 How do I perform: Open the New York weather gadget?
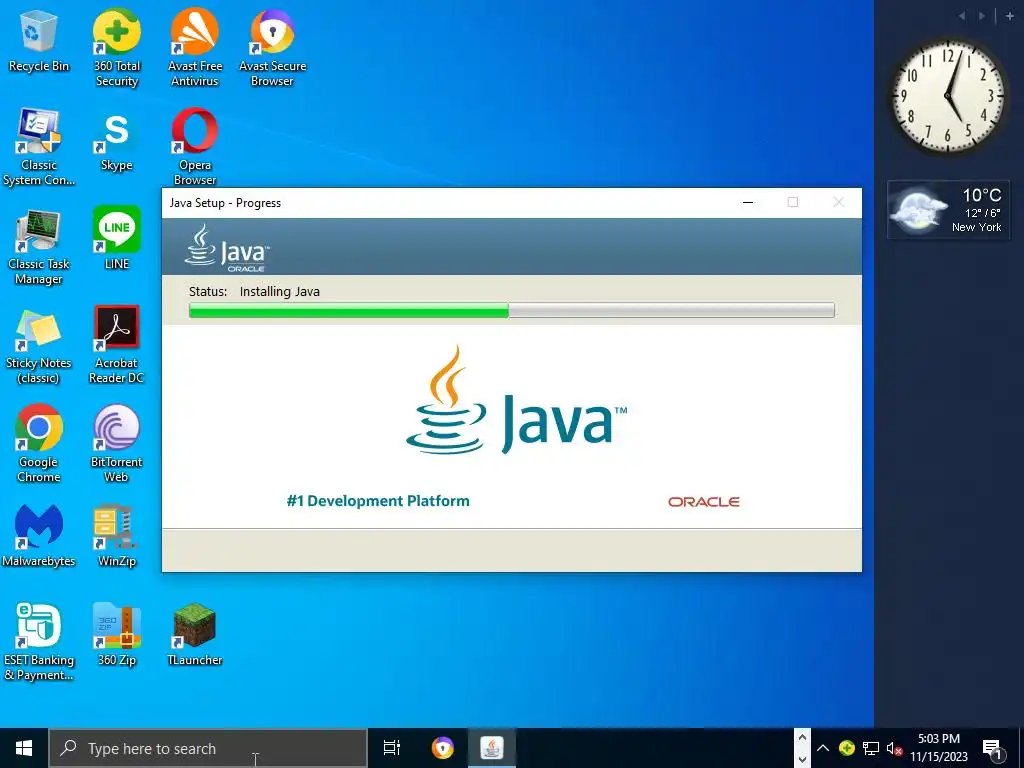point(948,210)
